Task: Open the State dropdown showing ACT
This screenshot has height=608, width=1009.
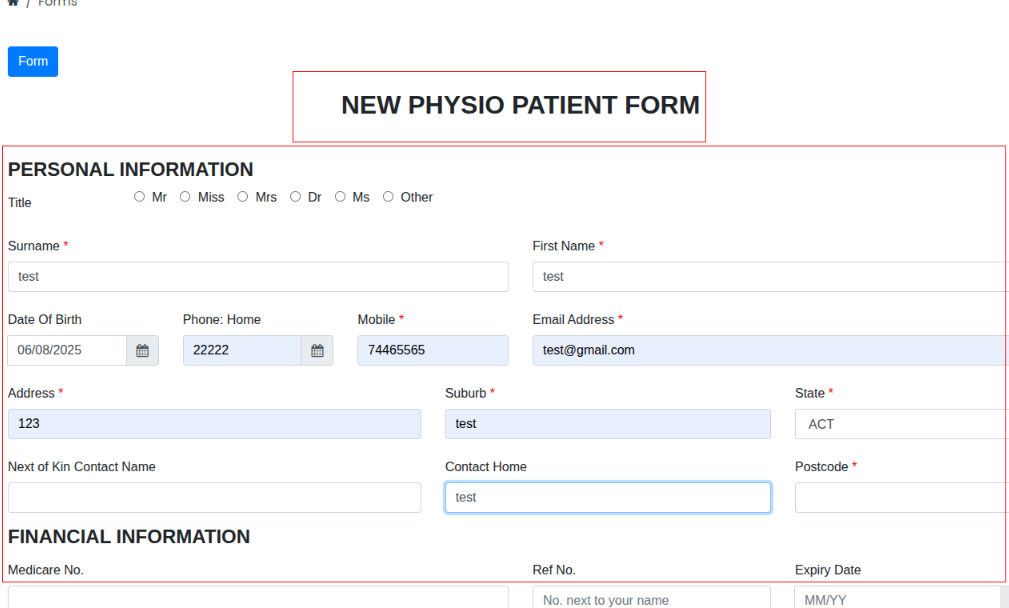Action: tap(900, 424)
